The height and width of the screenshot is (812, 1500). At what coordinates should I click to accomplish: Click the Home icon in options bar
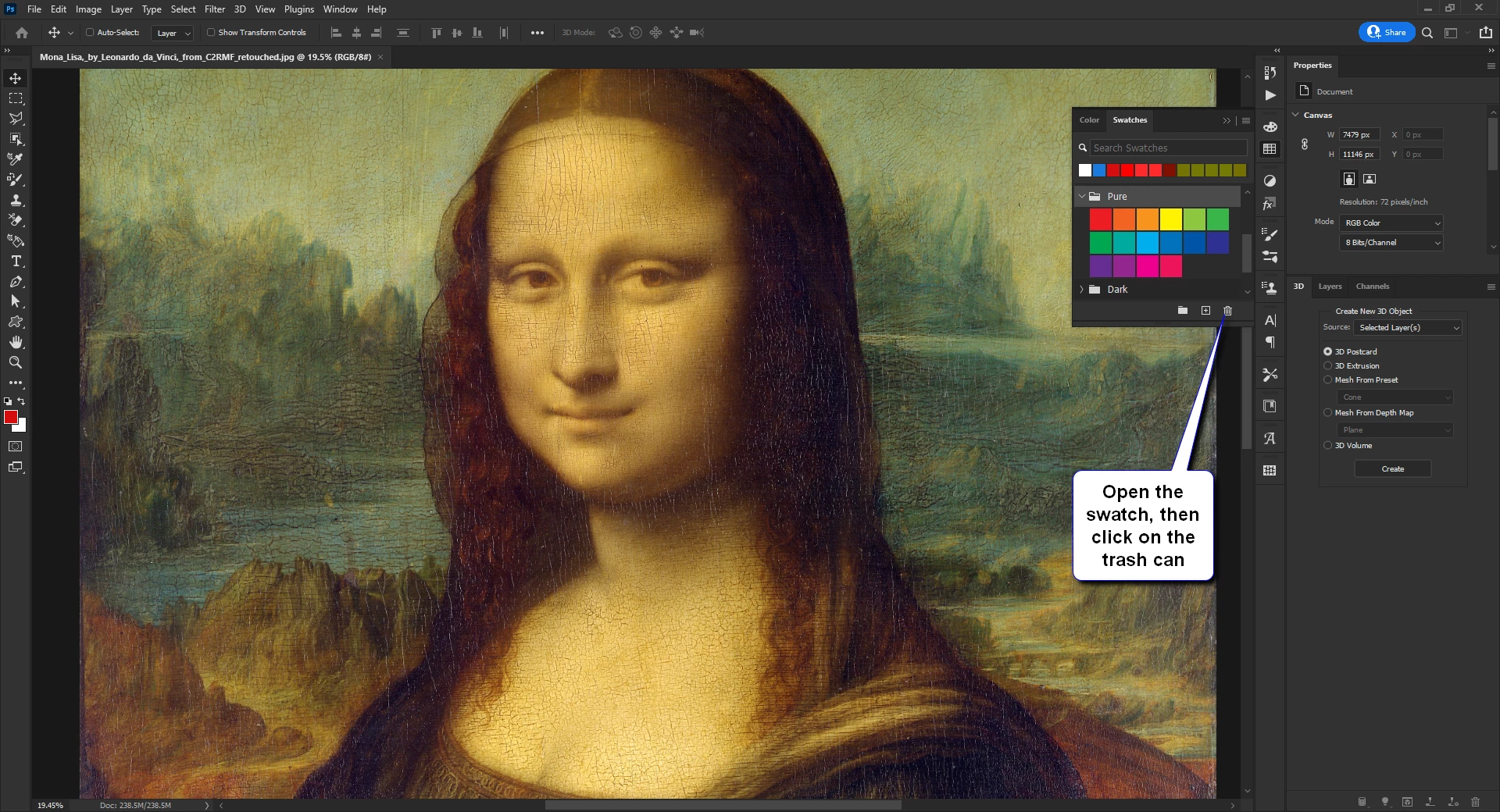(x=22, y=33)
